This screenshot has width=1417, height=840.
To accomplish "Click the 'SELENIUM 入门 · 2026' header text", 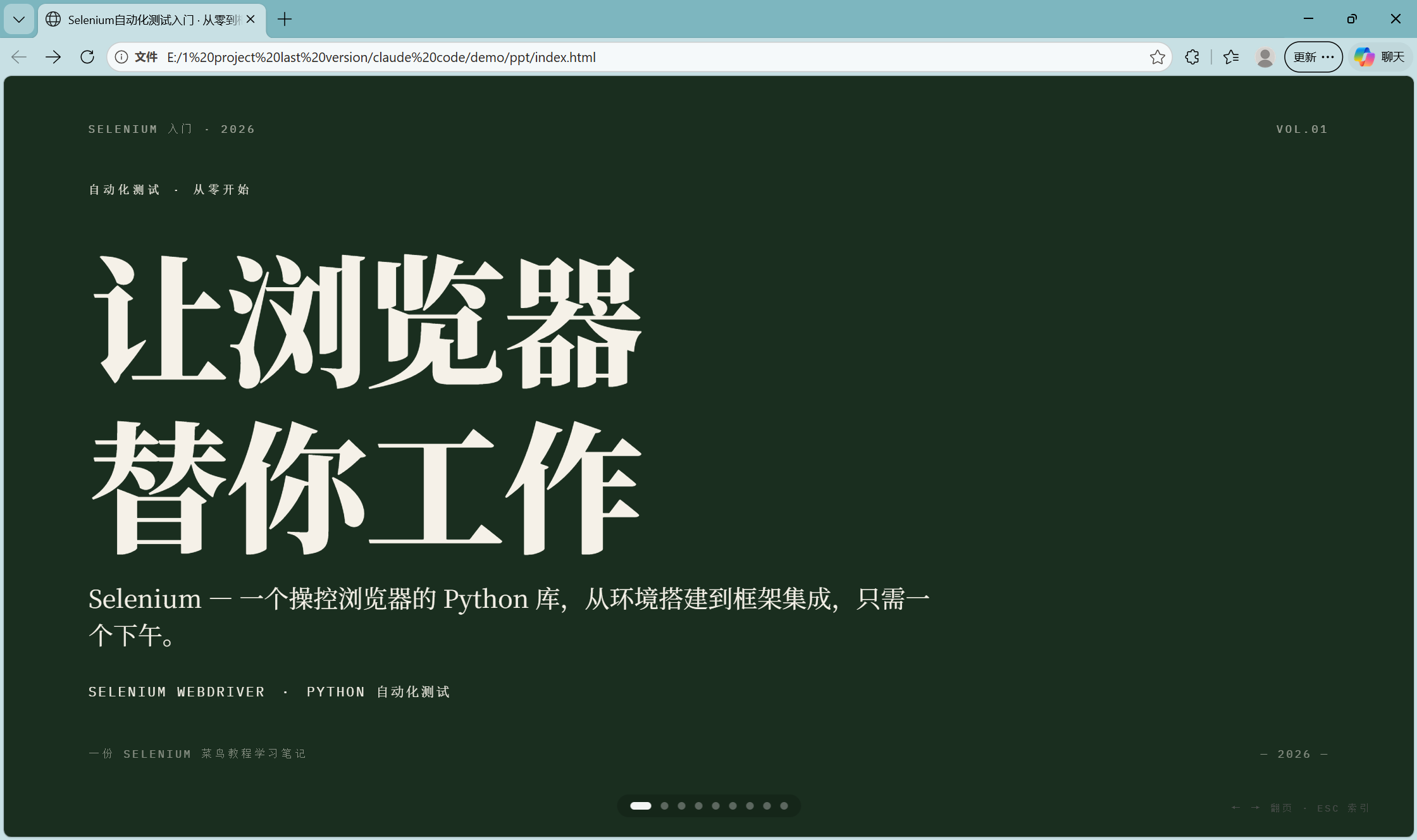I will coord(171,129).
